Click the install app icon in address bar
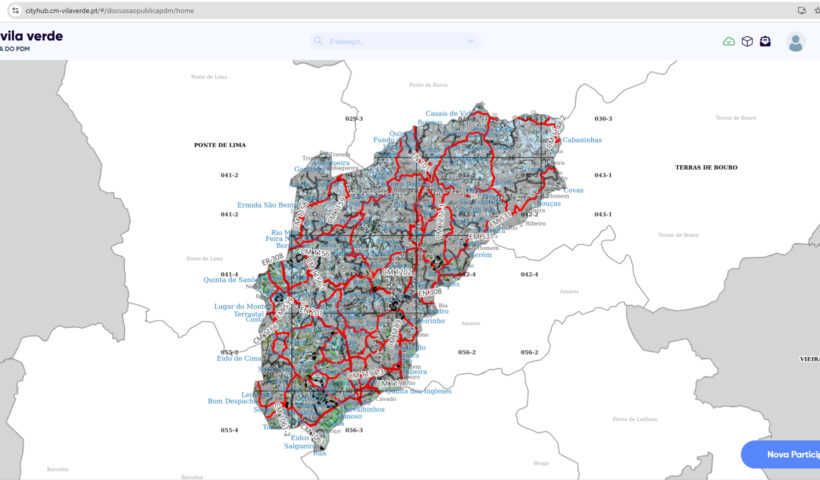Image resolution: width=820 pixels, height=480 pixels. (x=801, y=9)
